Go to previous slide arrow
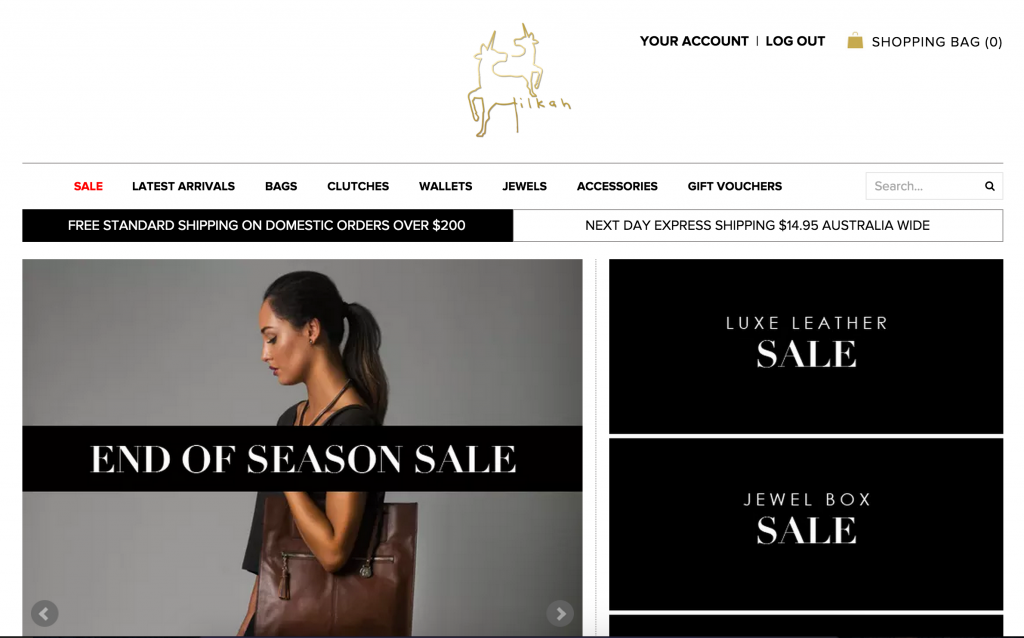 (x=44, y=613)
